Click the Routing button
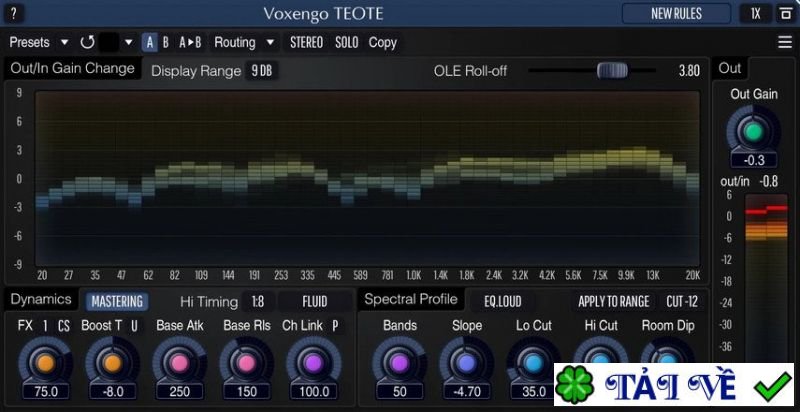 point(235,42)
